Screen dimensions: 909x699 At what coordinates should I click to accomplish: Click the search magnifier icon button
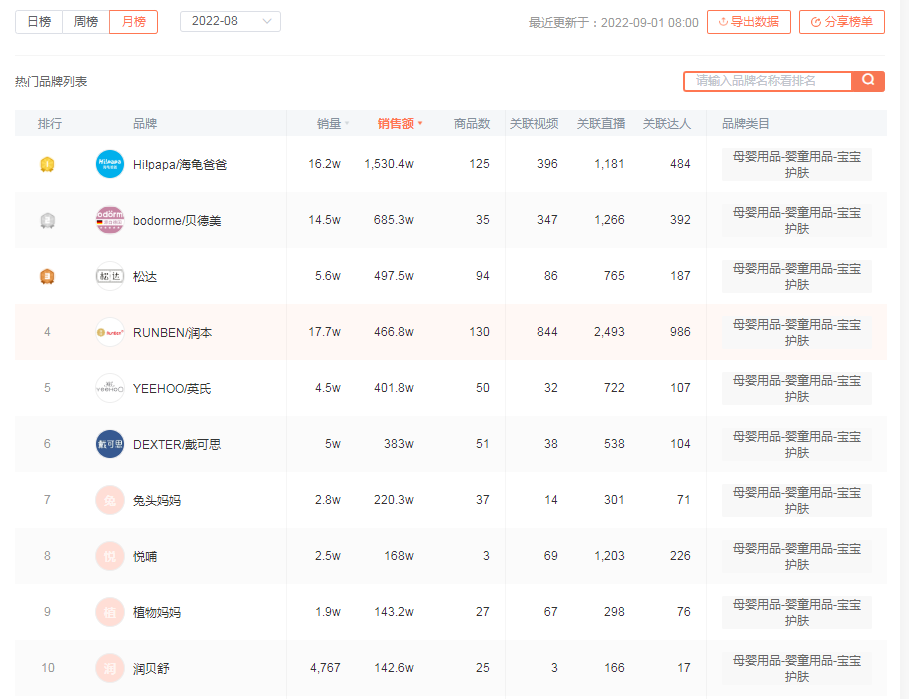click(x=868, y=80)
